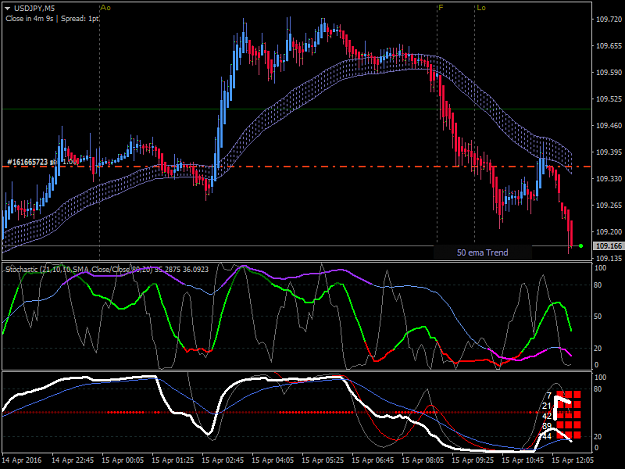Viewport: 625px width, 469px height.
Task: Open the chart menu triangle beside USDJPY,M5
Action: (8, 8)
